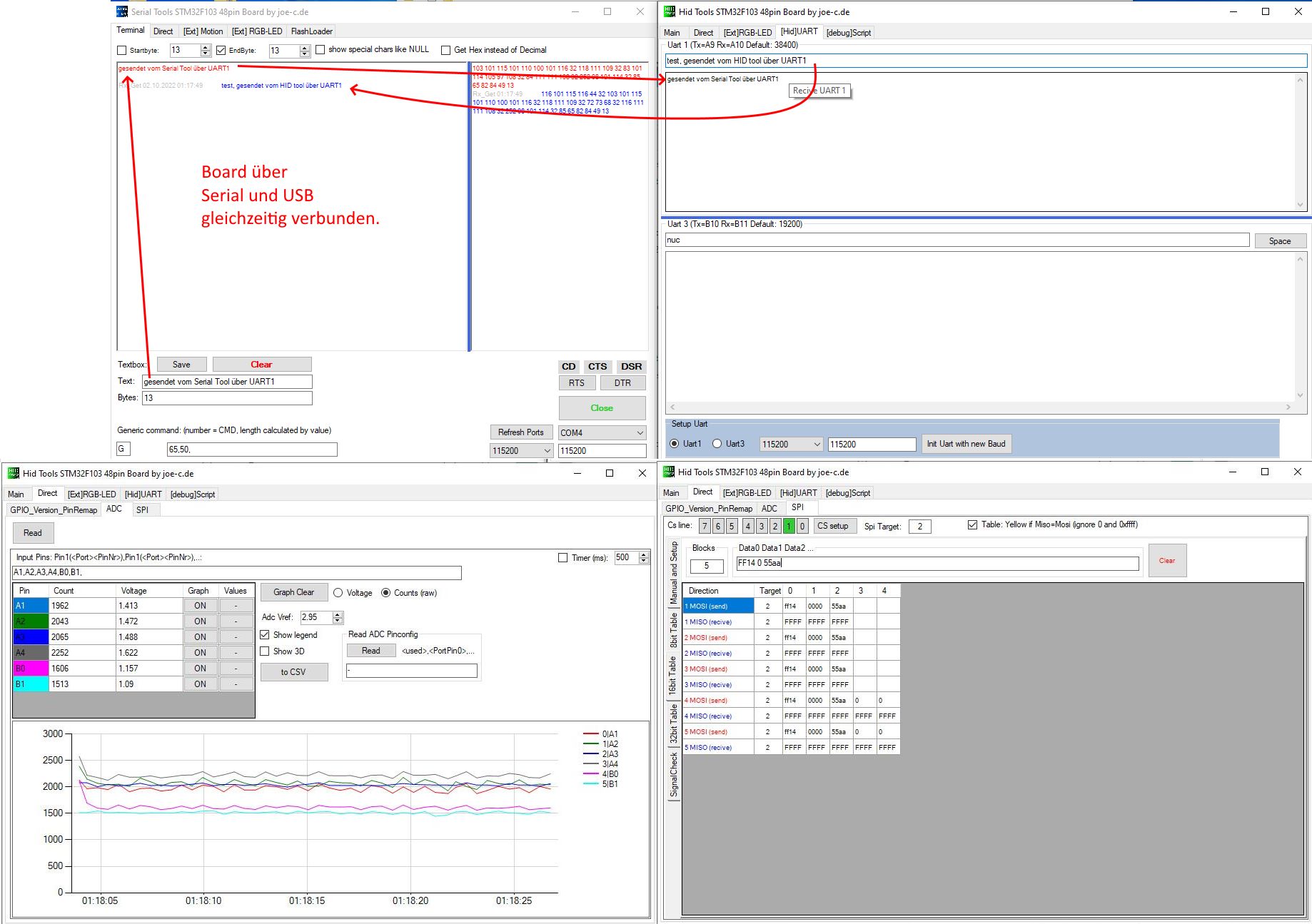This screenshot has width=1312, height=924.
Task: Click the magenta B0 pin color cell
Action: click(31, 669)
